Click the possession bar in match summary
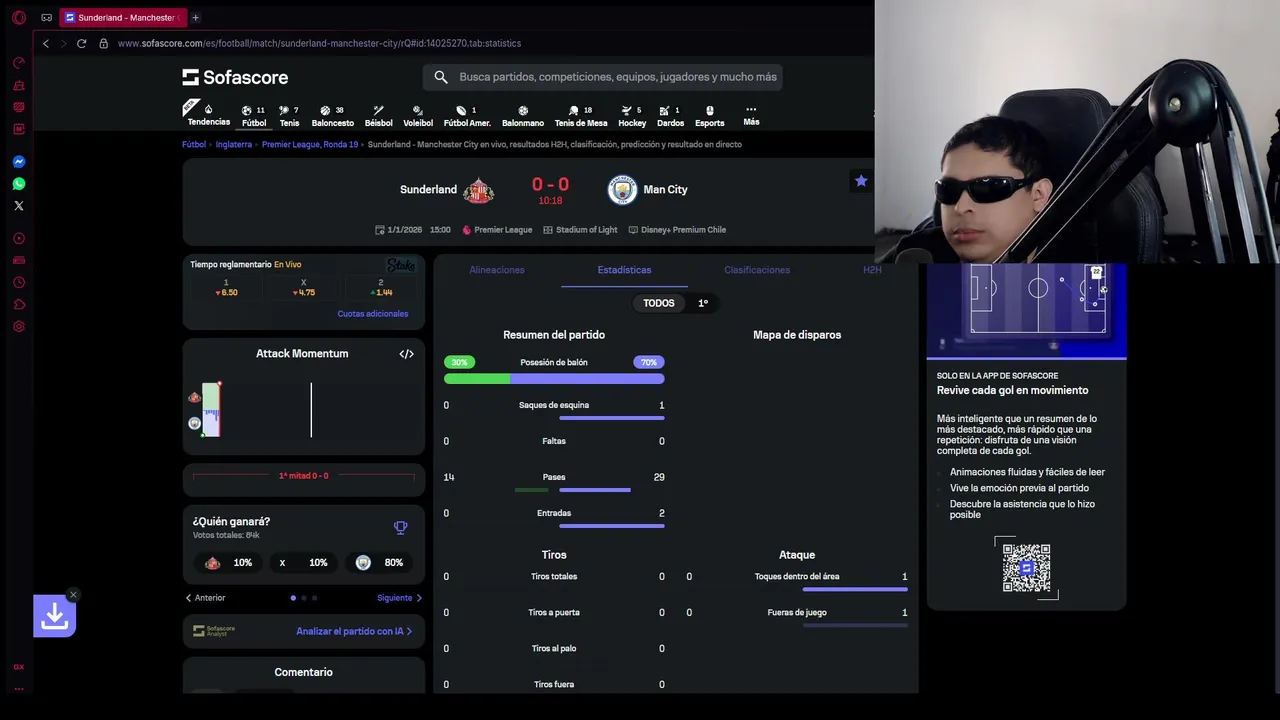The image size is (1280, 720). pyautogui.click(x=554, y=379)
